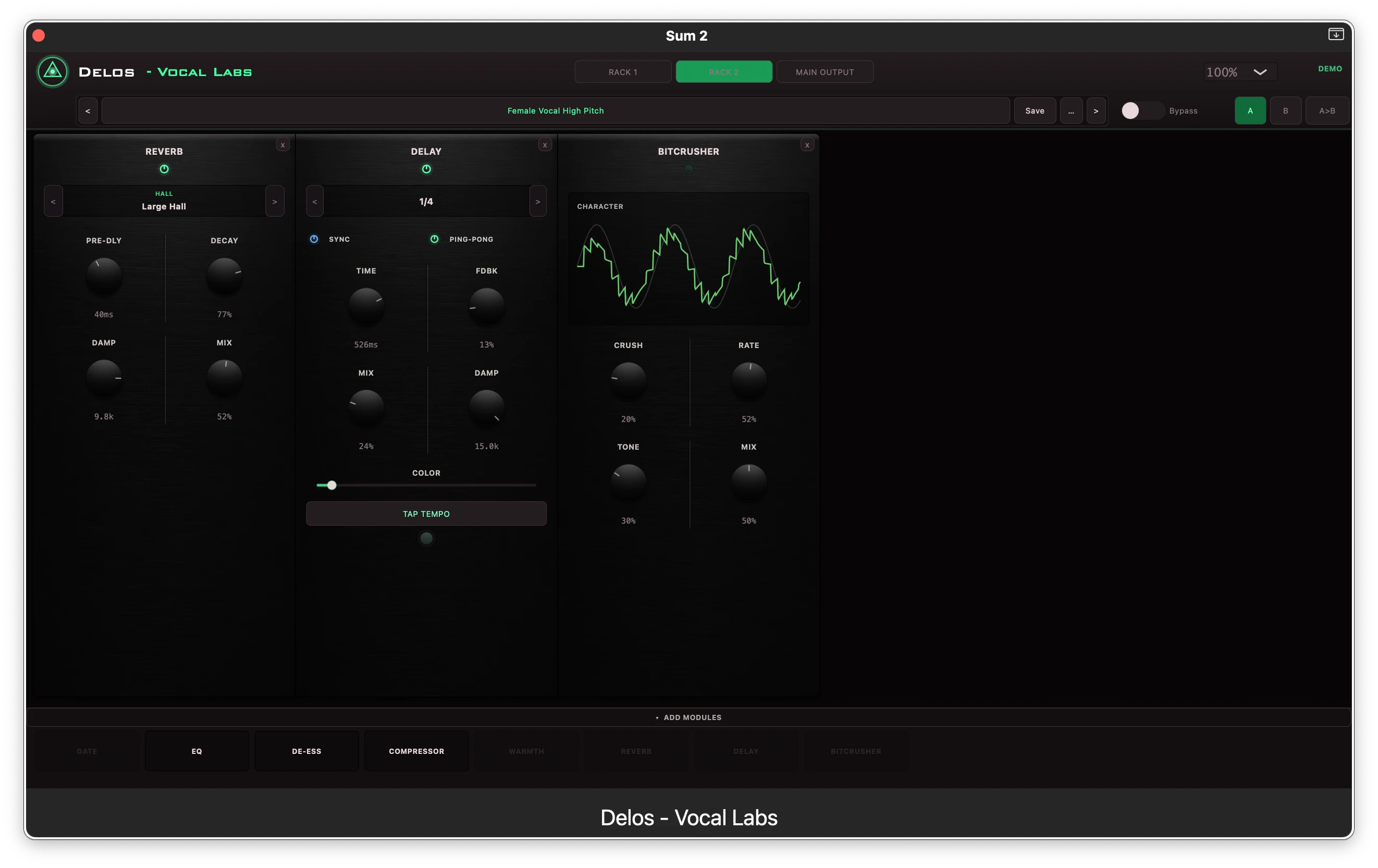Remove the Bitcrusher module with its x button
Viewport: 1378px width, 868px height.
coord(807,145)
